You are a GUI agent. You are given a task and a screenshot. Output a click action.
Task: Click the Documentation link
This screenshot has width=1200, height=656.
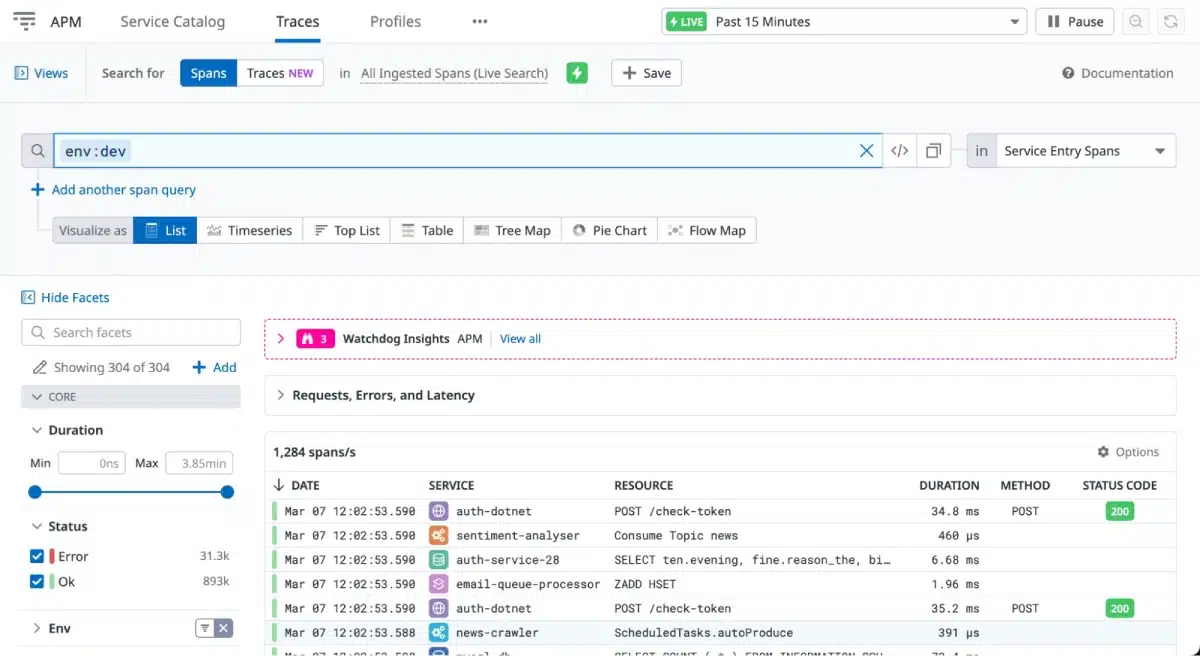(x=1127, y=73)
